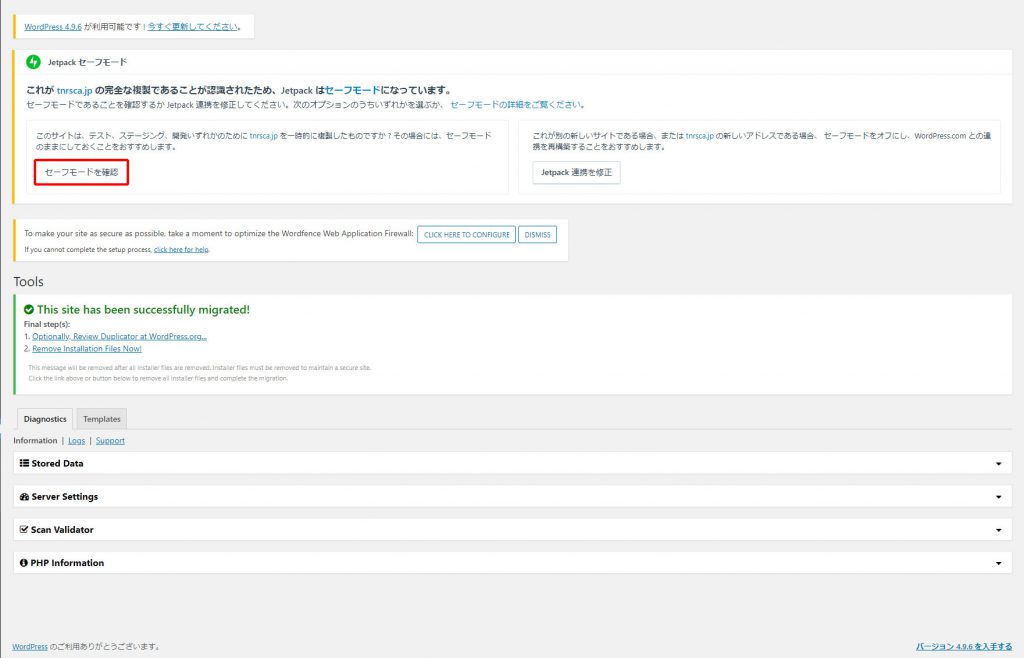Select the Information sub-section
The height and width of the screenshot is (658, 1024).
tap(35, 441)
